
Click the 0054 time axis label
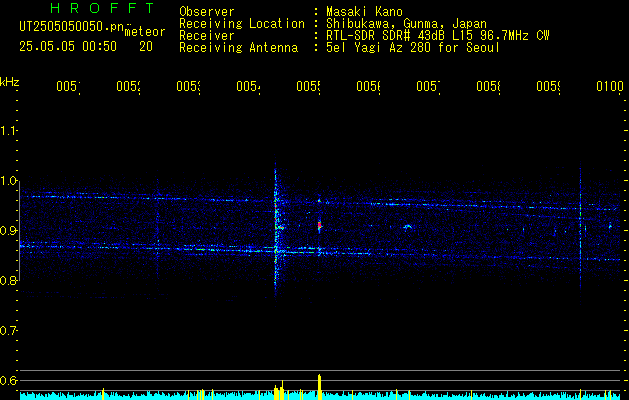[248, 86]
